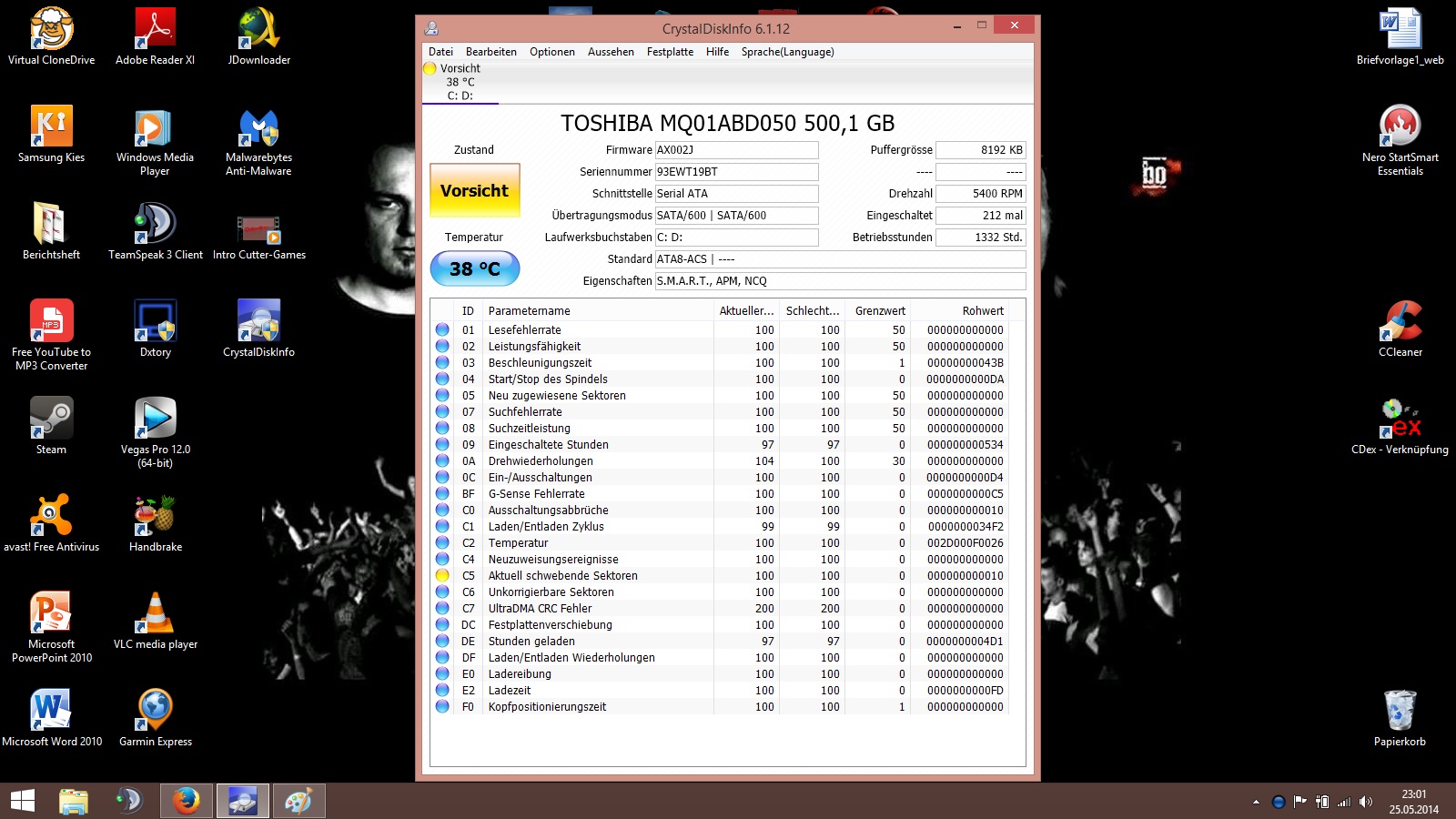Click the Betriebsstunden field 1332 Std.
This screenshot has width=1456, height=819.
981,238
